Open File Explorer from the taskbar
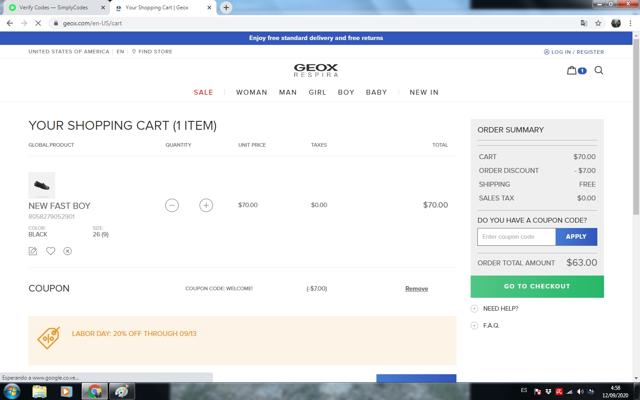640x400 pixels. point(40,392)
